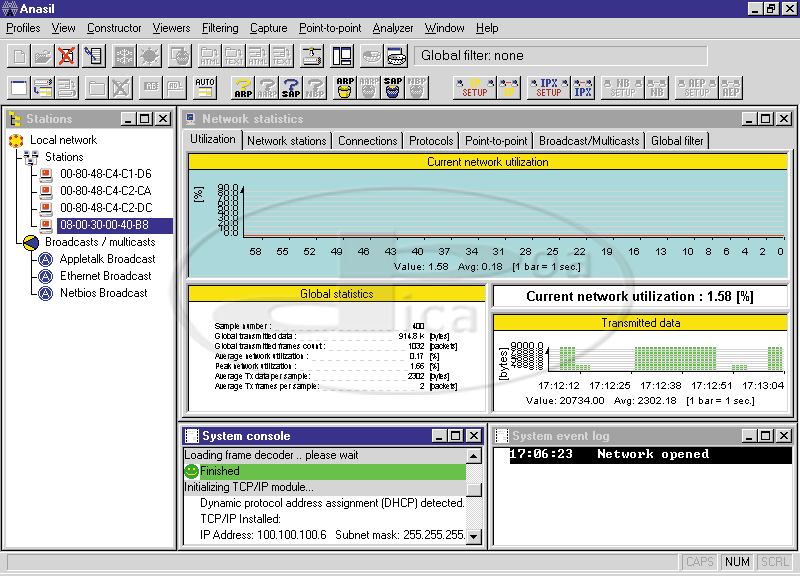Click the System console scrollbar thumb

[x=474, y=489]
